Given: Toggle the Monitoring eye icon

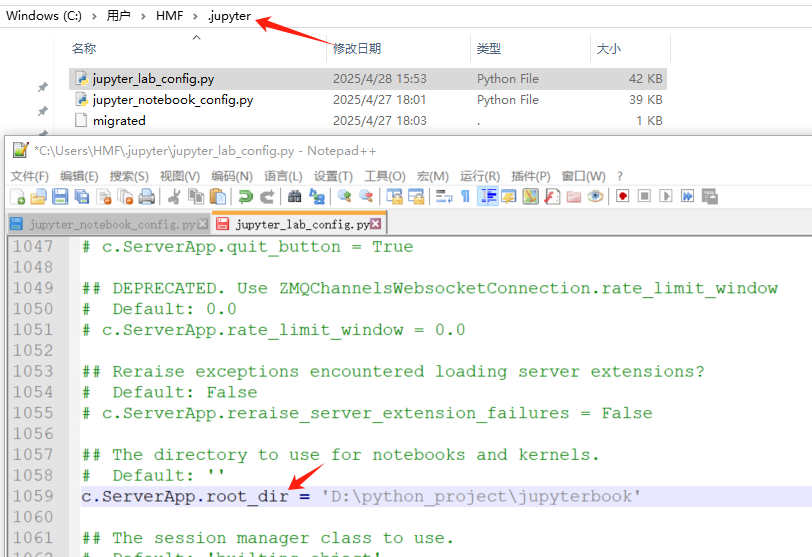Looking at the screenshot, I should click(x=596, y=197).
